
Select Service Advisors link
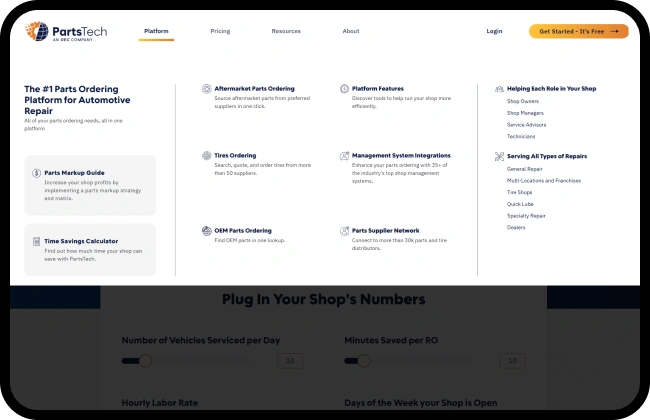pyautogui.click(x=526, y=125)
